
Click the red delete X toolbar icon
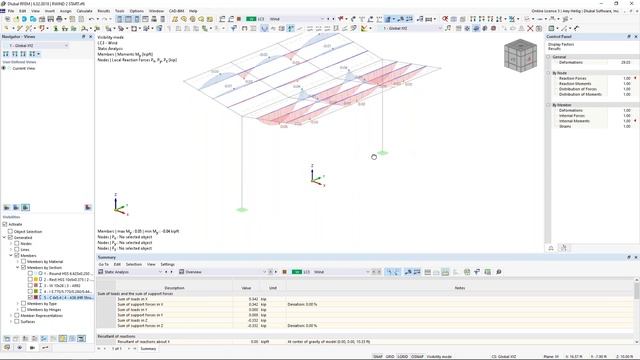530,28
